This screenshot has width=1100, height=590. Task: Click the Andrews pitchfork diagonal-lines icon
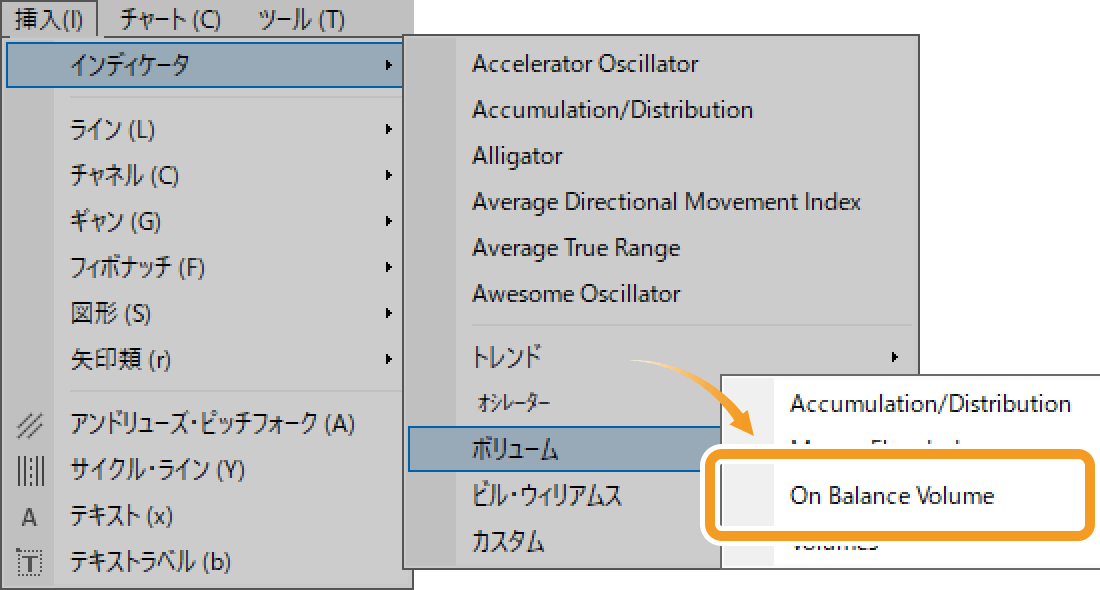pyautogui.click(x=29, y=424)
